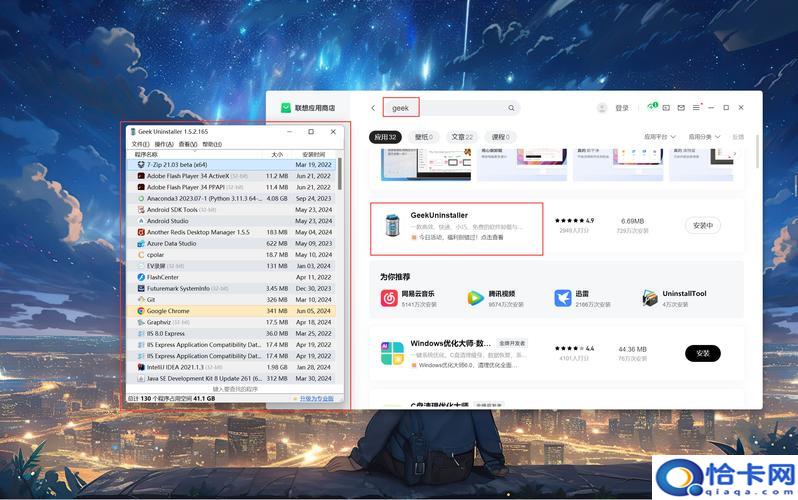798x500 pixels.
Task: Click the NetEase Cloud Music icon
Action: (389, 298)
